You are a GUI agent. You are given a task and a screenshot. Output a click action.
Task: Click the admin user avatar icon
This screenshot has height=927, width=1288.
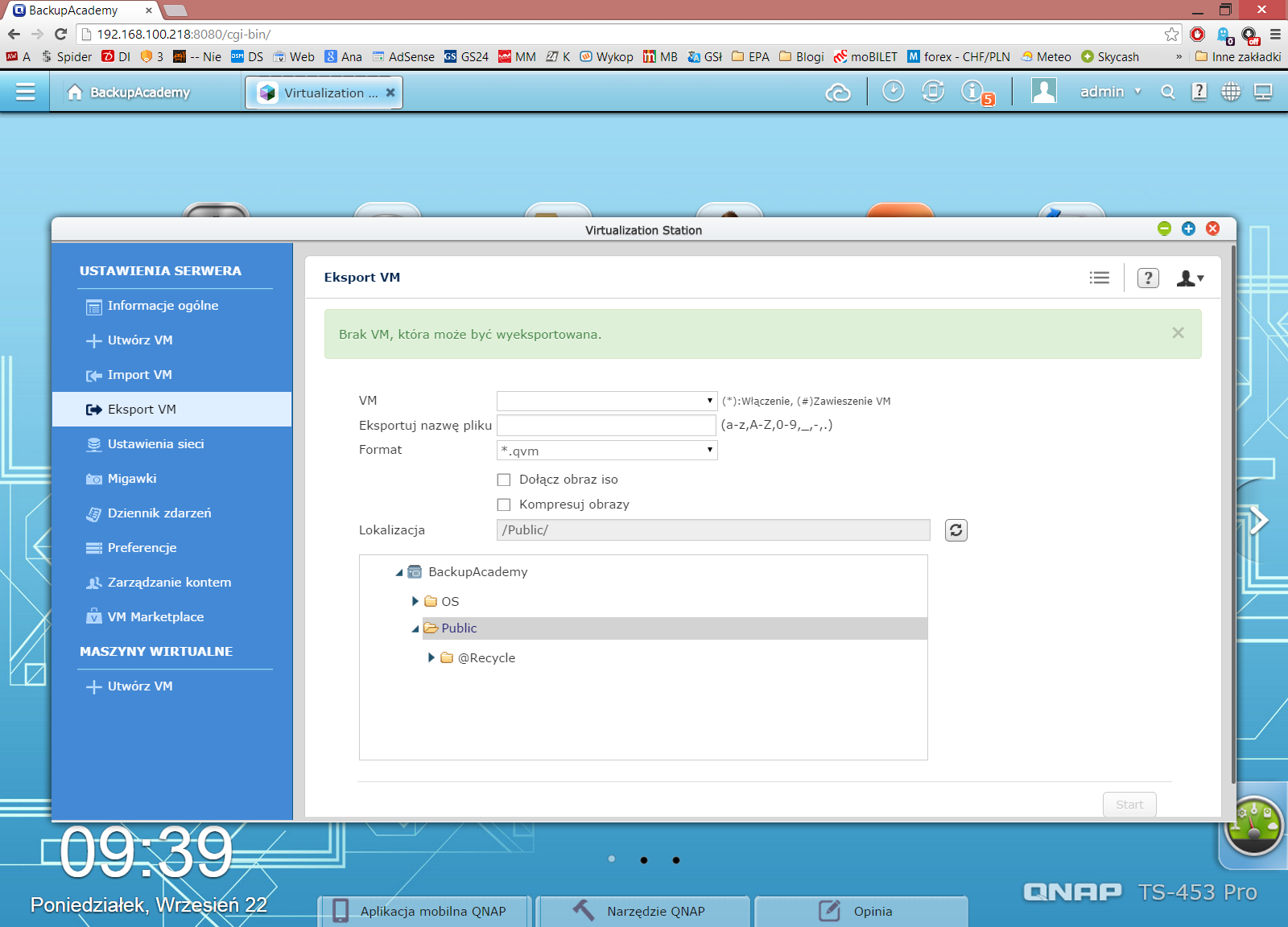(1044, 91)
